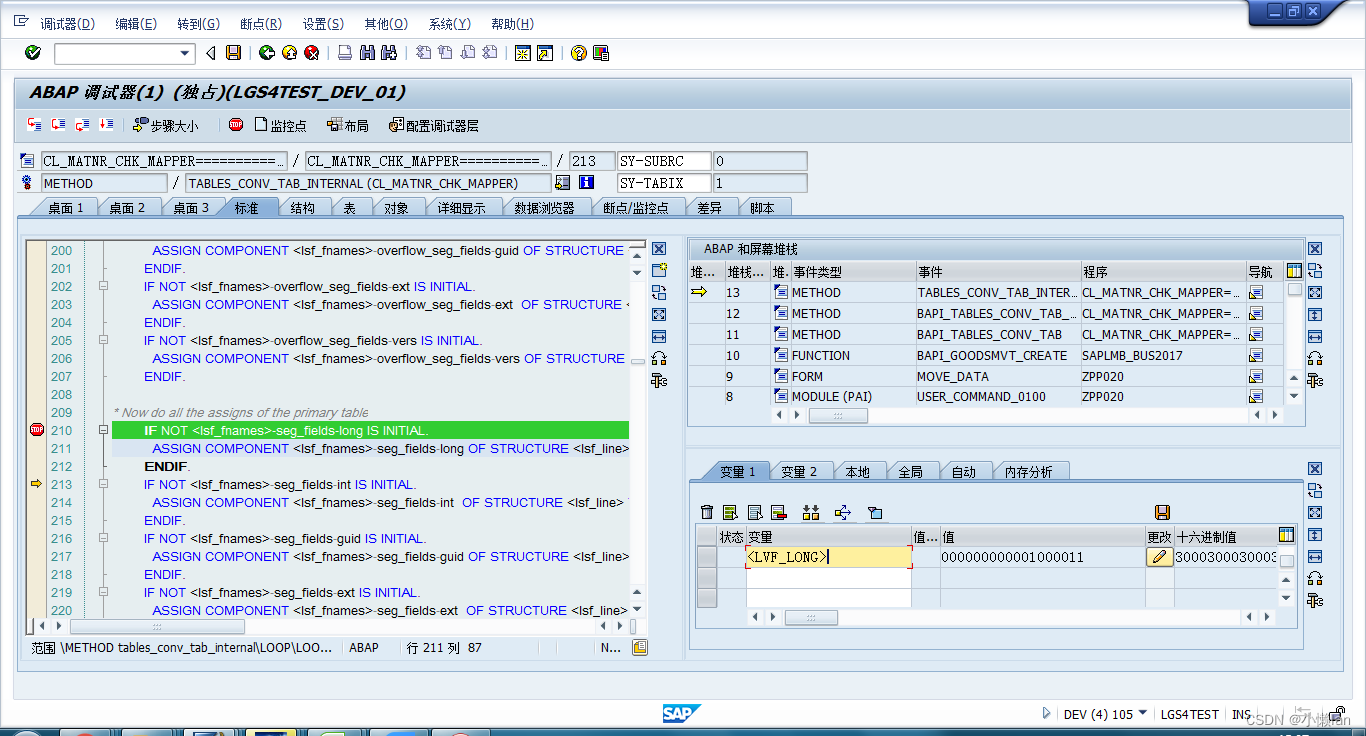Click the 配置调试器层 button
The image size is (1366, 736).
tap(434, 126)
